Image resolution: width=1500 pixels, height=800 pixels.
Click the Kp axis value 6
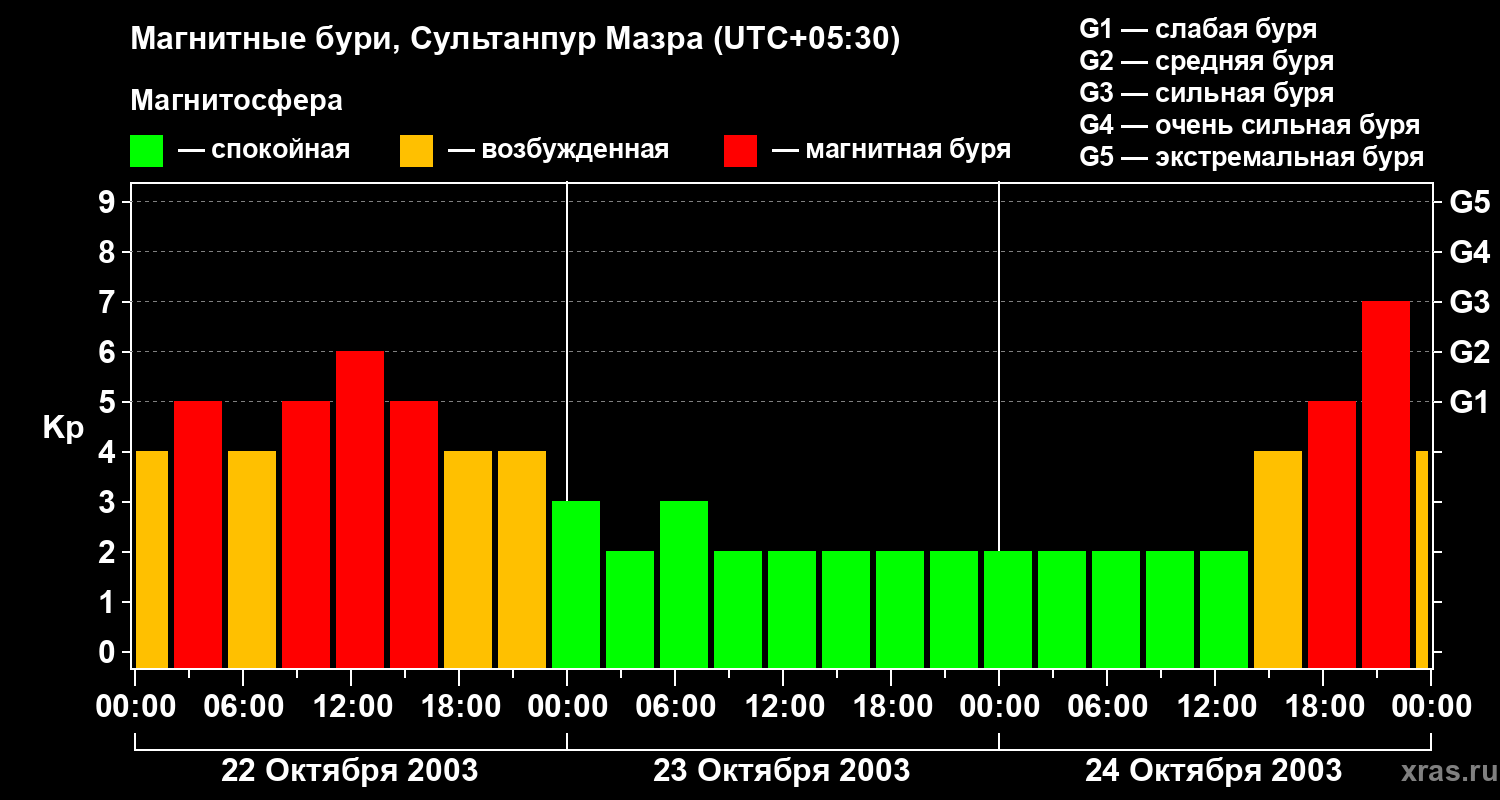pyautogui.click(x=109, y=352)
